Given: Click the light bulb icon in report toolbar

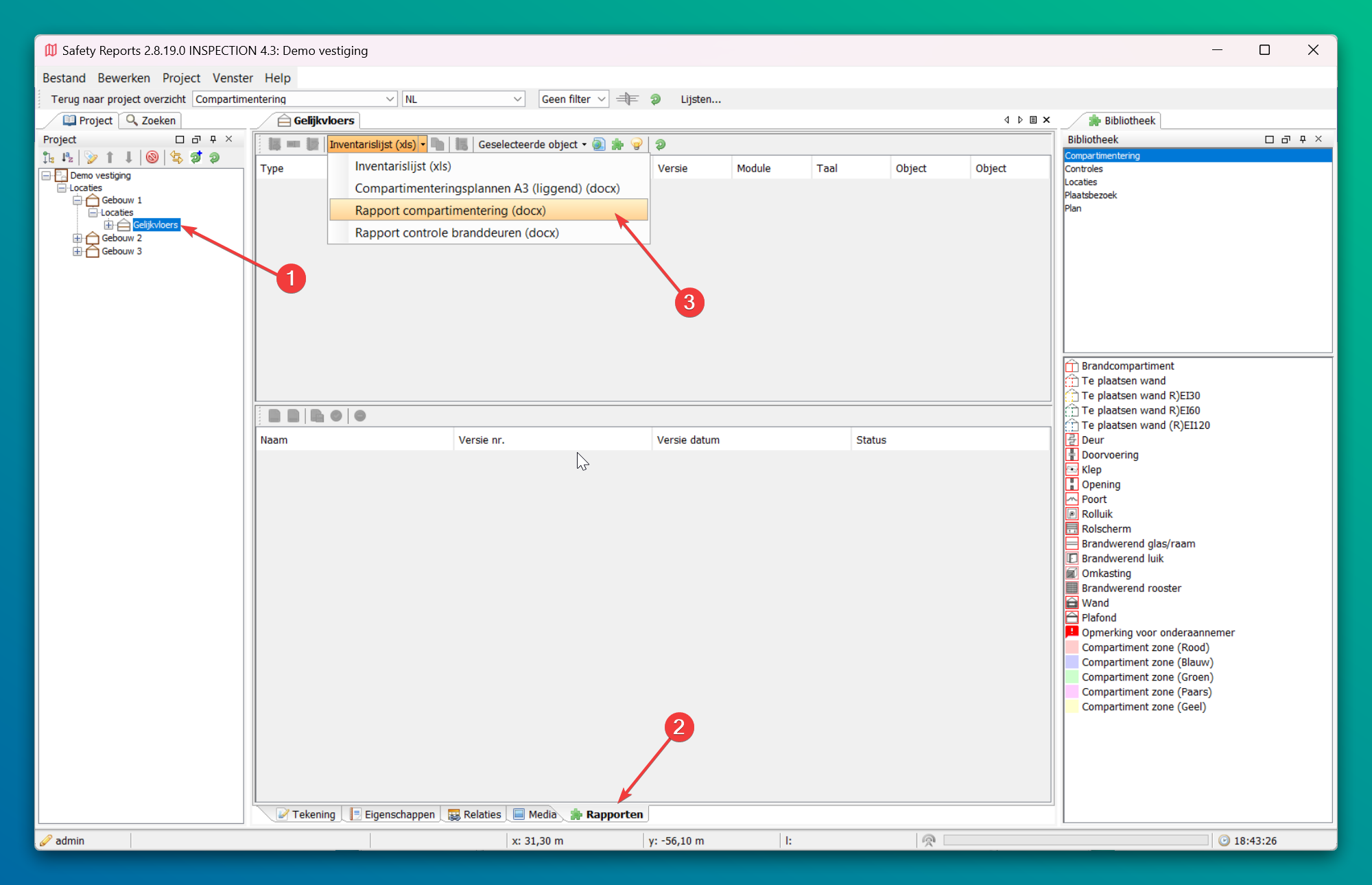Looking at the screenshot, I should (637, 144).
